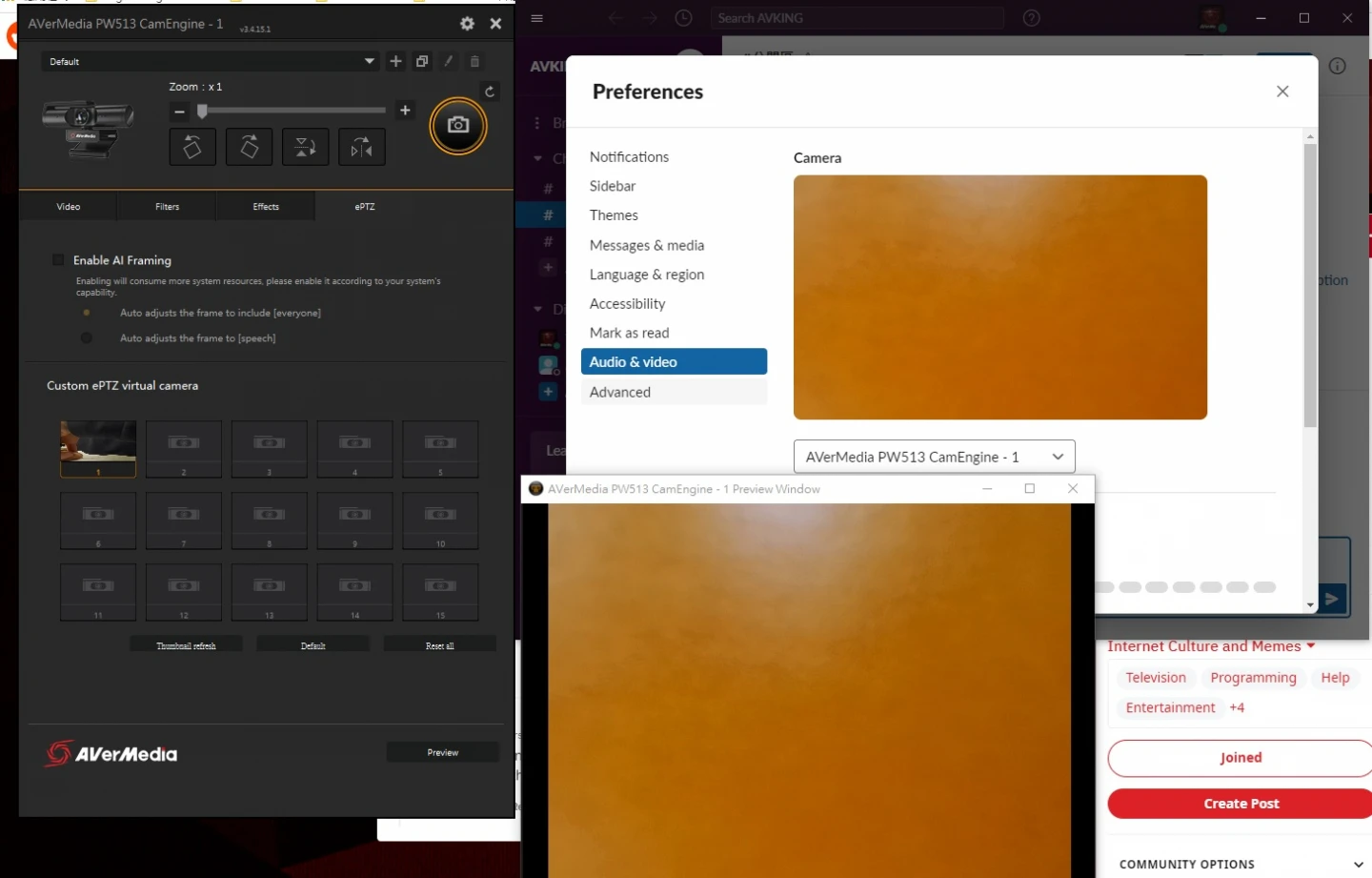Select ePTZ virtual camera preset 1
1372x878 pixels.
98,449
